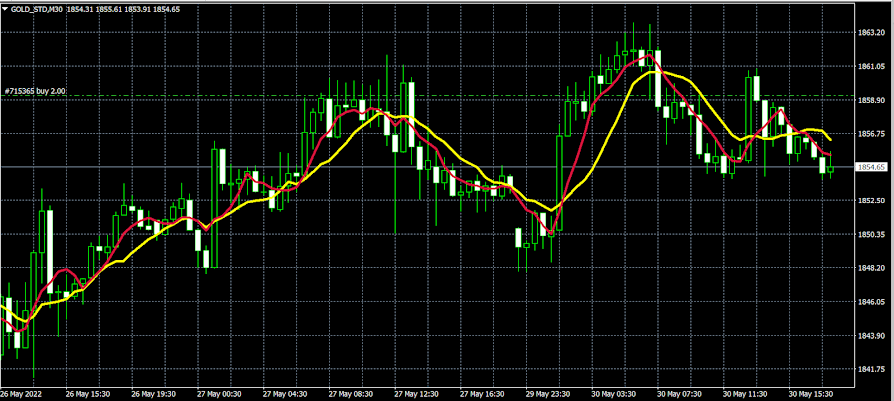Click the #715365 buy 2.00 order label
This screenshot has width=894, height=401.
coord(35,91)
